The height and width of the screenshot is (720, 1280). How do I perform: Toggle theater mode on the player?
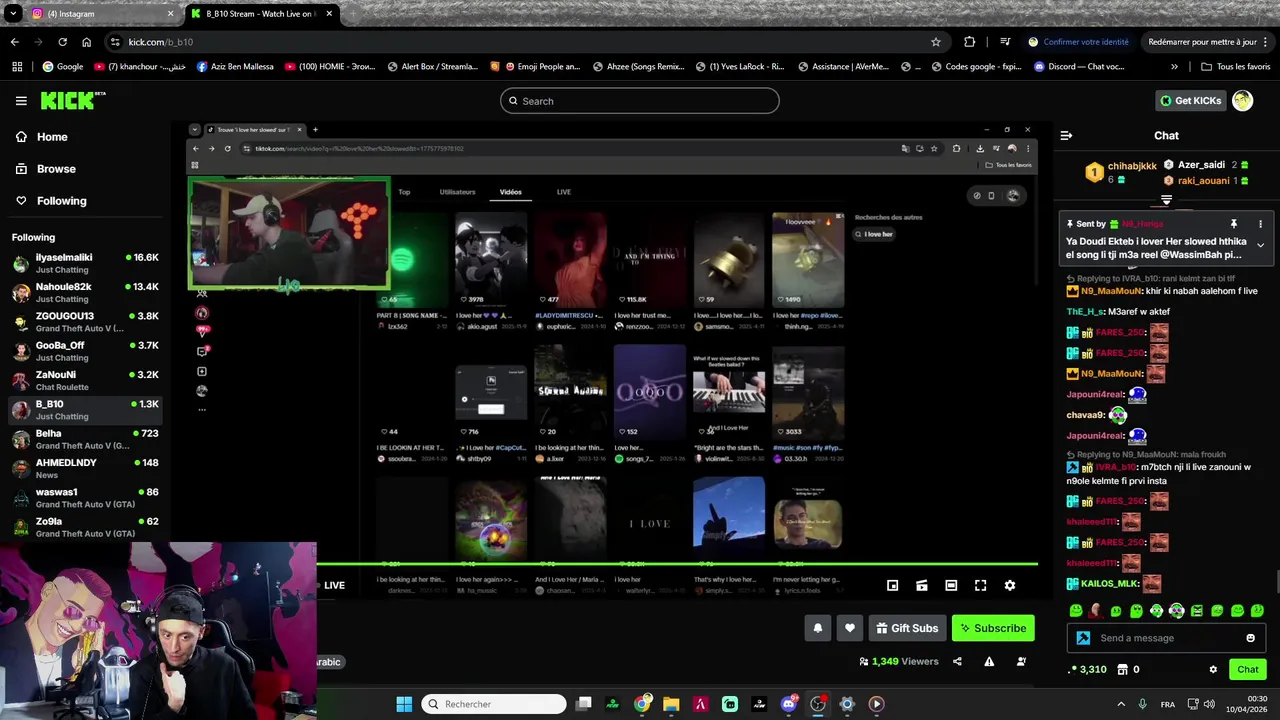point(951,585)
